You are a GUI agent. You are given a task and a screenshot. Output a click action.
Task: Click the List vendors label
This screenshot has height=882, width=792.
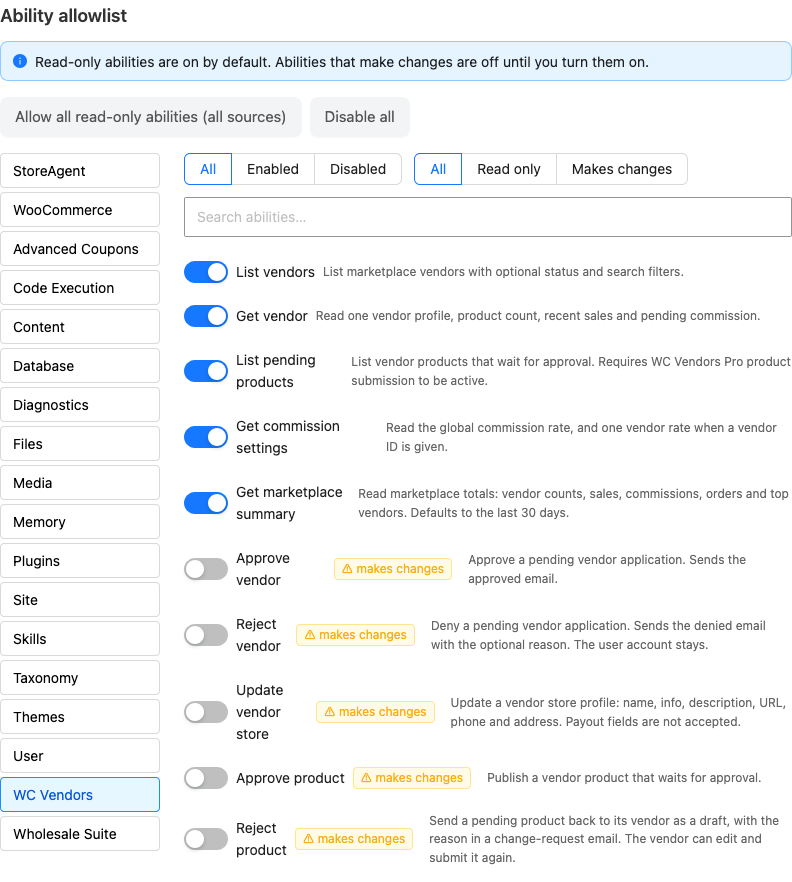coord(275,272)
